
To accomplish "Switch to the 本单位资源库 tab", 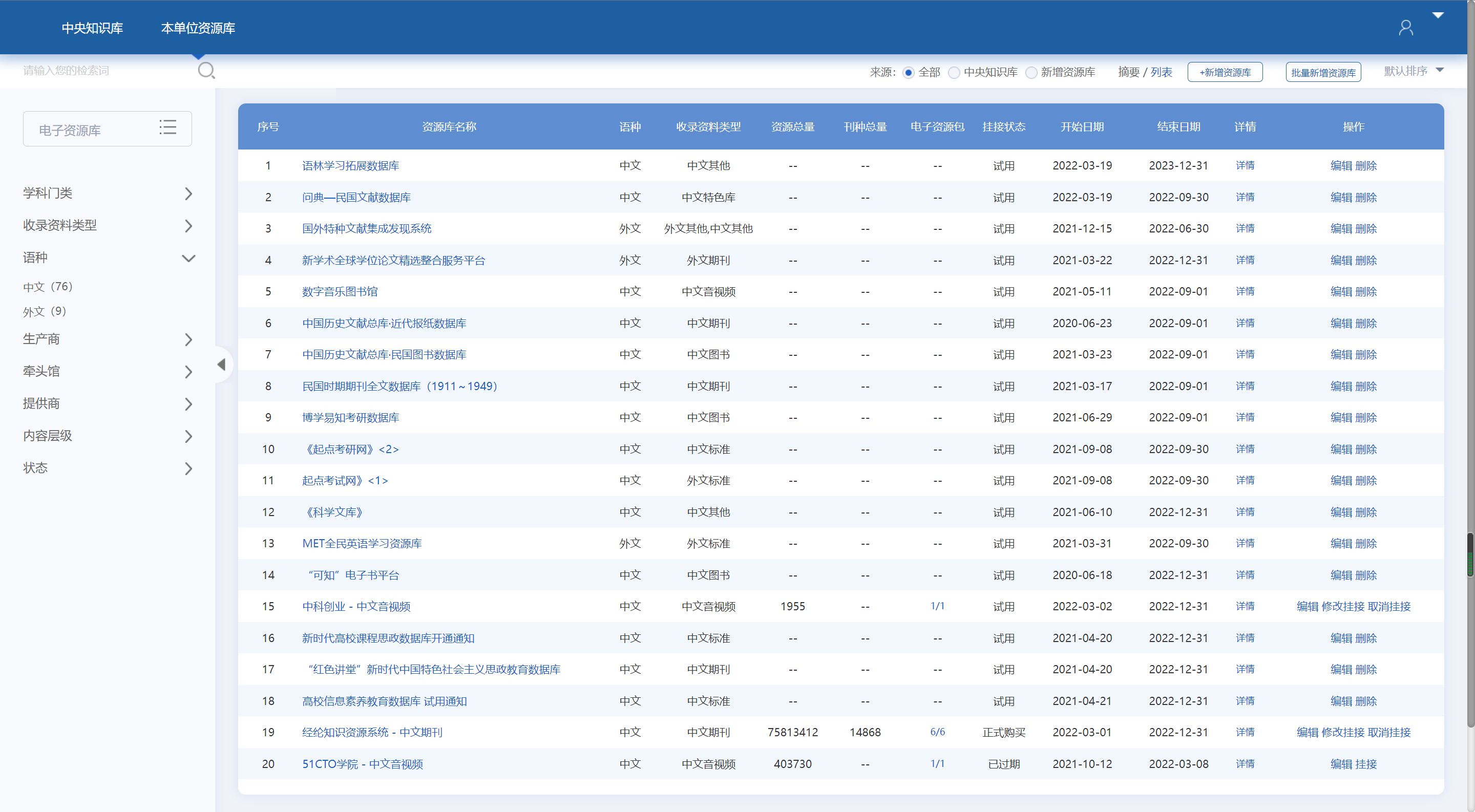I will point(198,28).
